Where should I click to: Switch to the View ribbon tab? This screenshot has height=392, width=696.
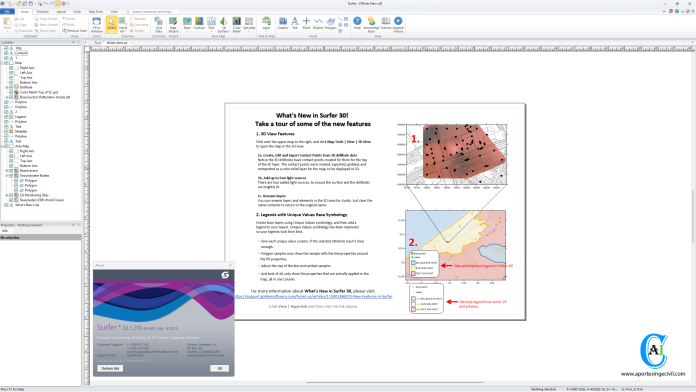[114, 12]
